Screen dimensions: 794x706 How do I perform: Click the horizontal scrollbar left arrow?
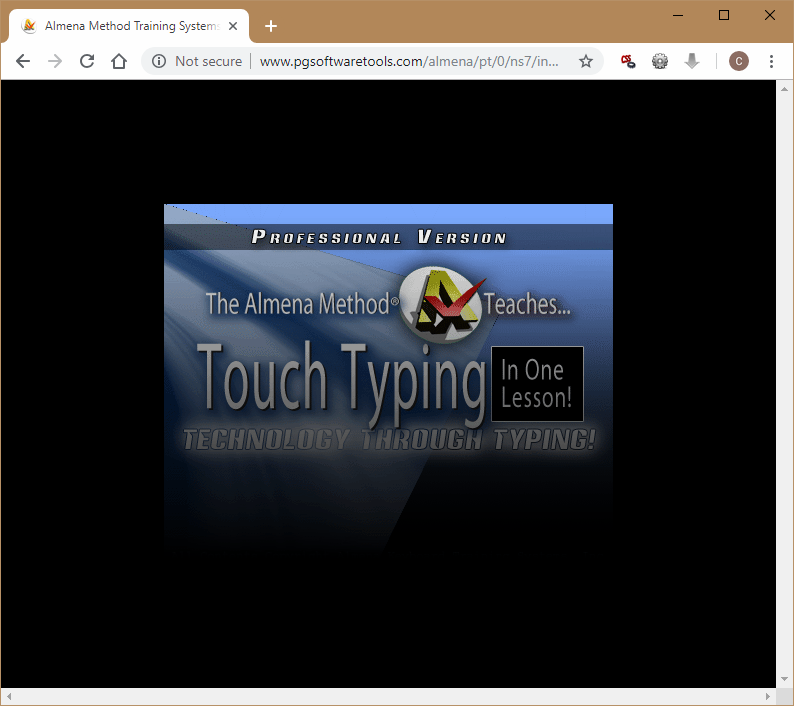coord(9,696)
